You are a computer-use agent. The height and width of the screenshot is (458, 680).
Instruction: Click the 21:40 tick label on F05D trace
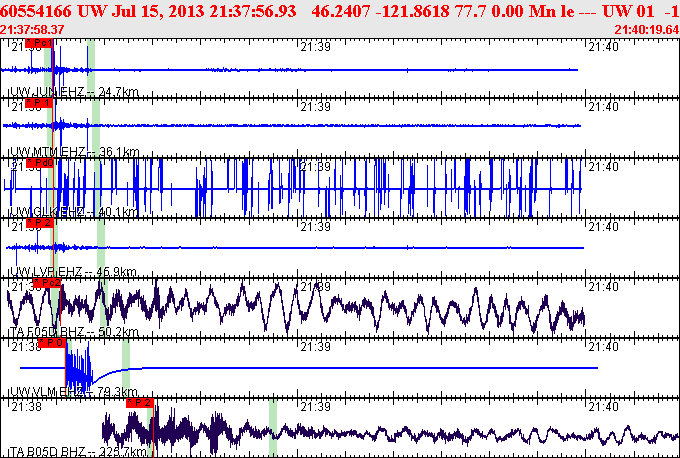(603, 286)
